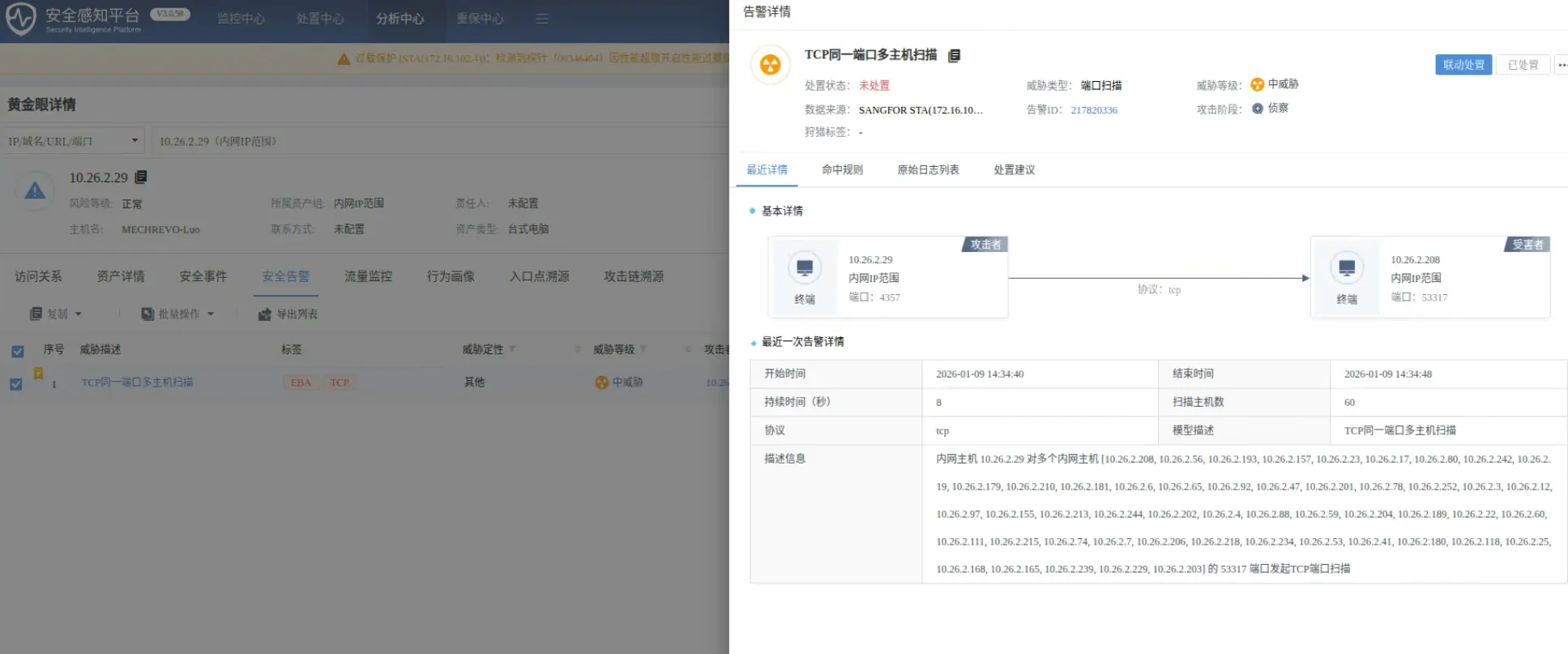This screenshot has height=654, width=1568.
Task: Click the victim terminal computer icon
Action: click(1347, 268)
